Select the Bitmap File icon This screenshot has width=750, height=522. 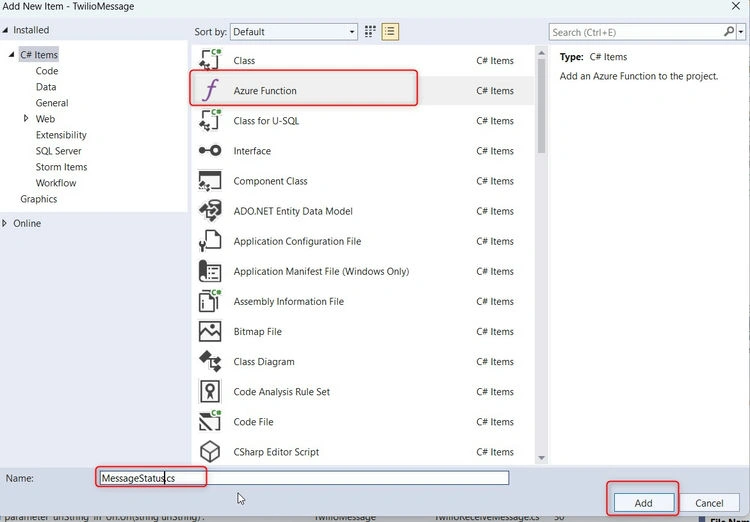pyautogui.click(x=210, y=331)
